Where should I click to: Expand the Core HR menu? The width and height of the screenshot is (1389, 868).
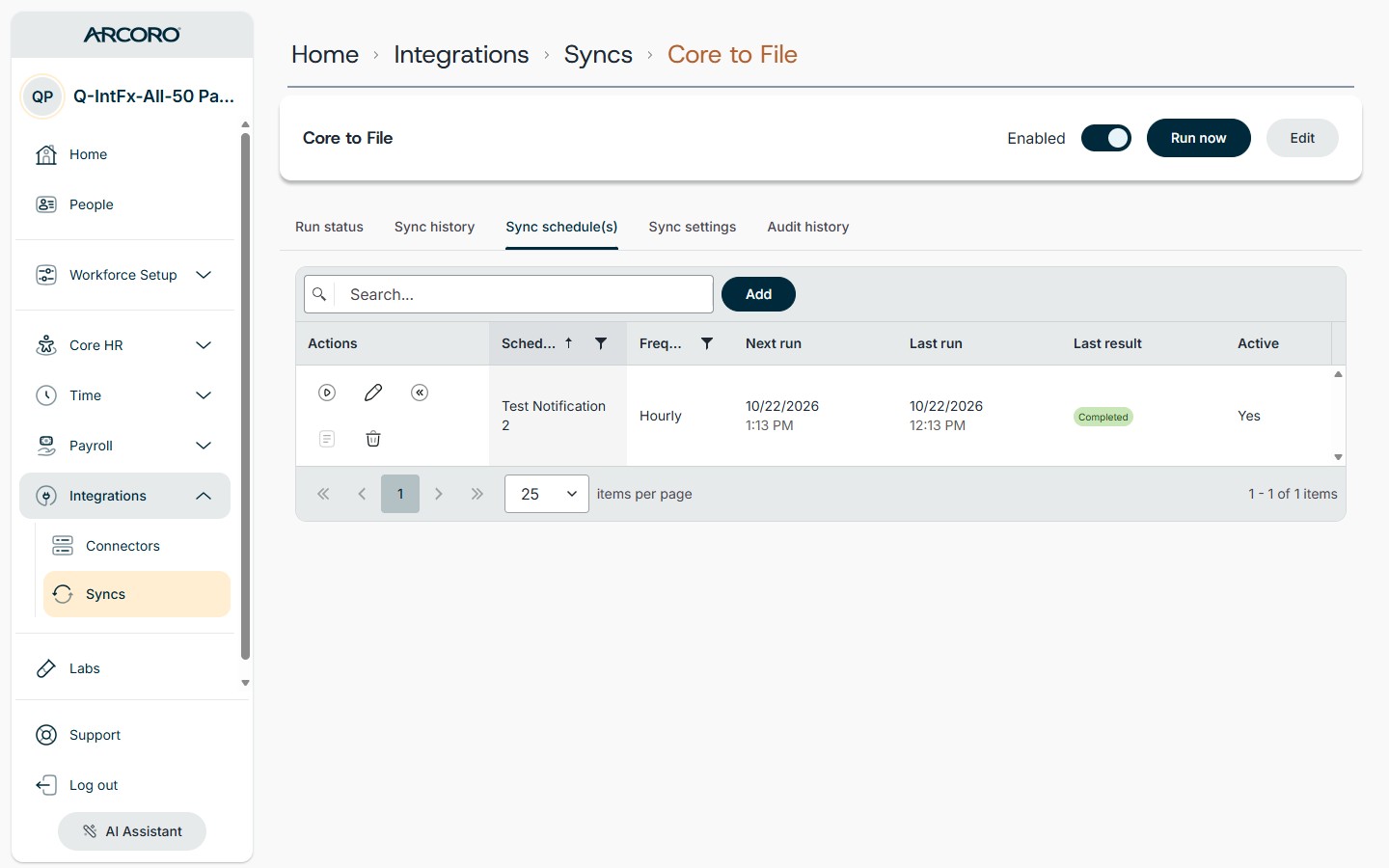(204, 345)
